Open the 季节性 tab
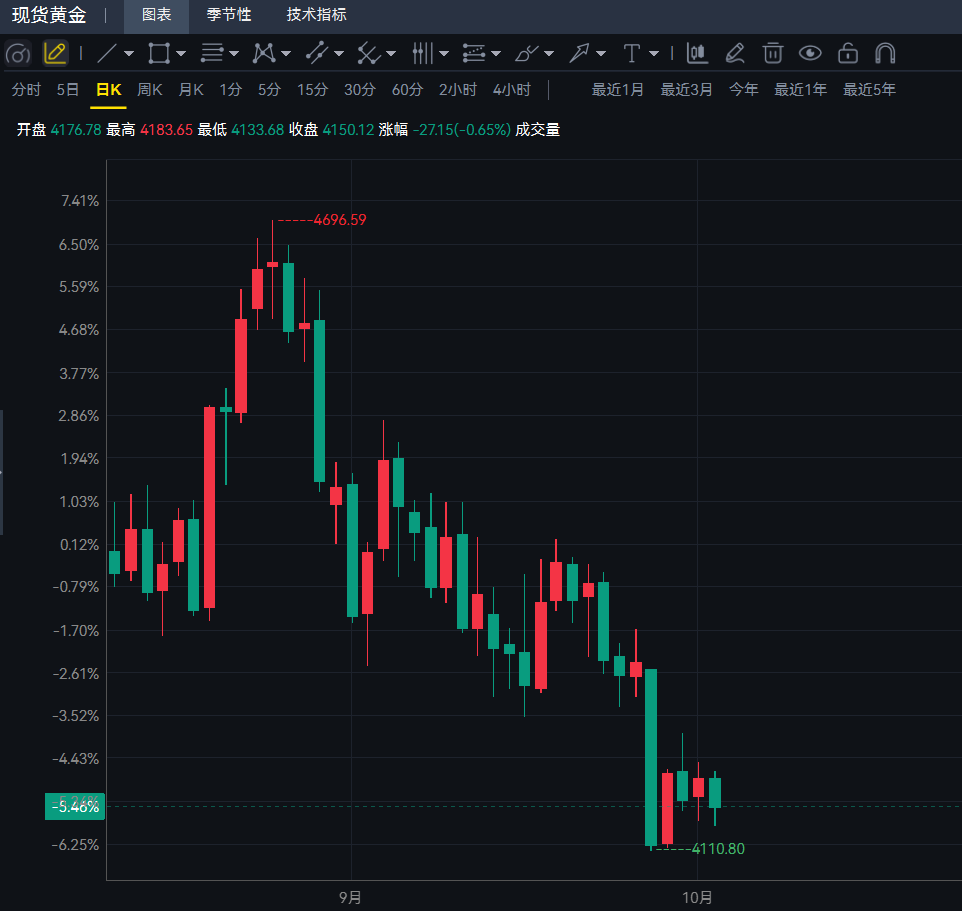The image size is (962, 911). (229, 15)
